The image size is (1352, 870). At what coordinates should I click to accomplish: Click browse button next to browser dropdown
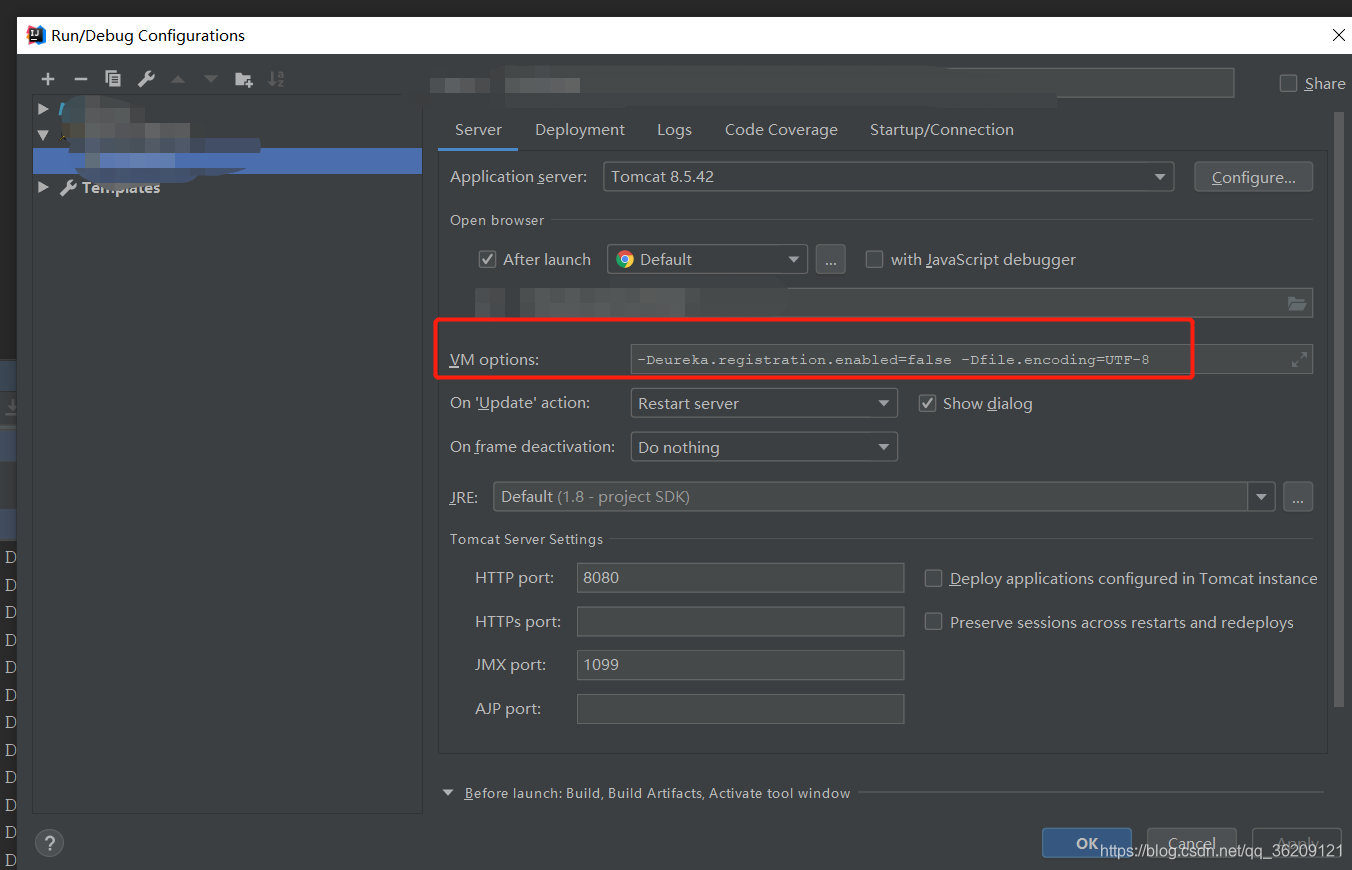point(831,259)
